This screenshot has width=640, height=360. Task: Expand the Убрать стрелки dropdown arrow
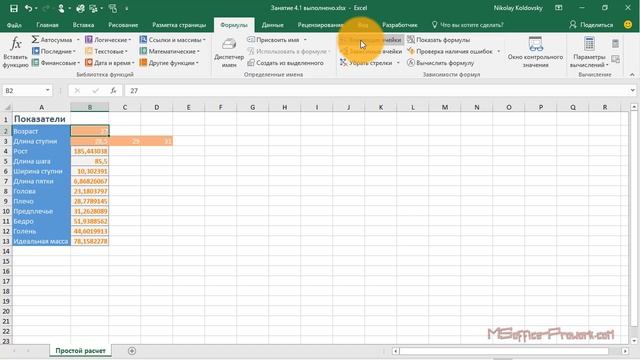tap(398, 63)
